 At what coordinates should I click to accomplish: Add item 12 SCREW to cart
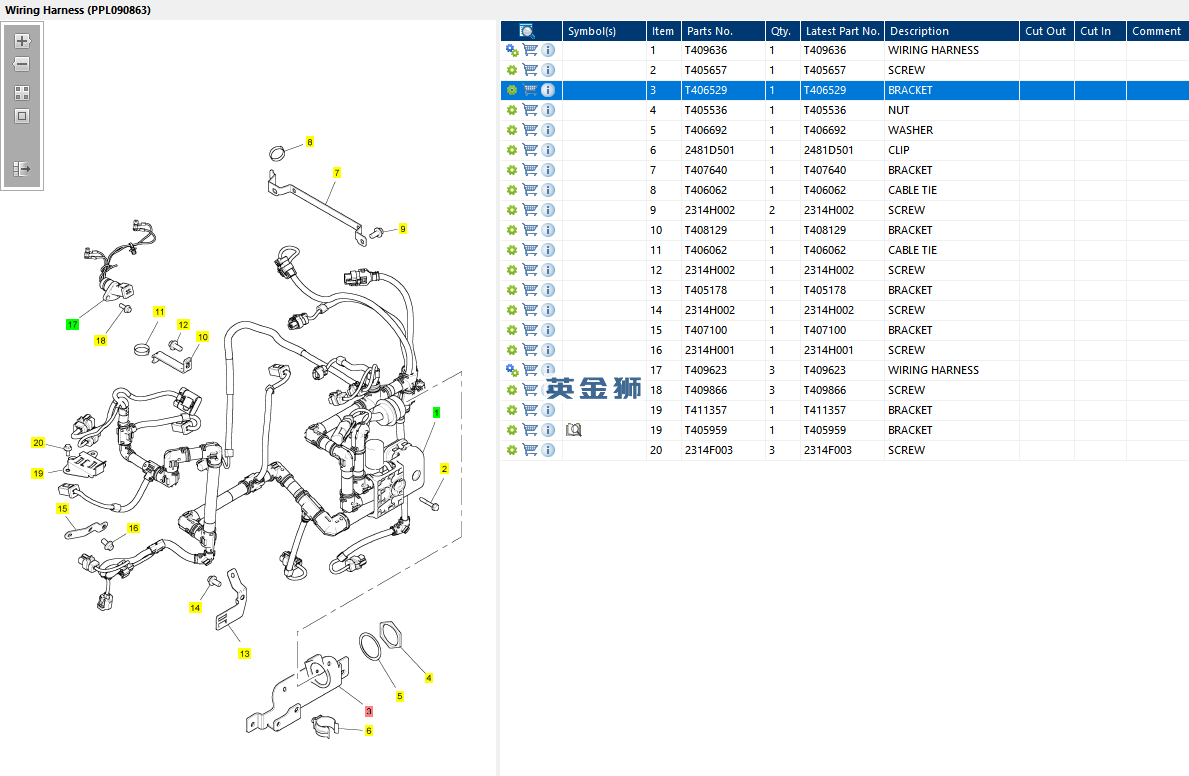(x=530, y=270)
